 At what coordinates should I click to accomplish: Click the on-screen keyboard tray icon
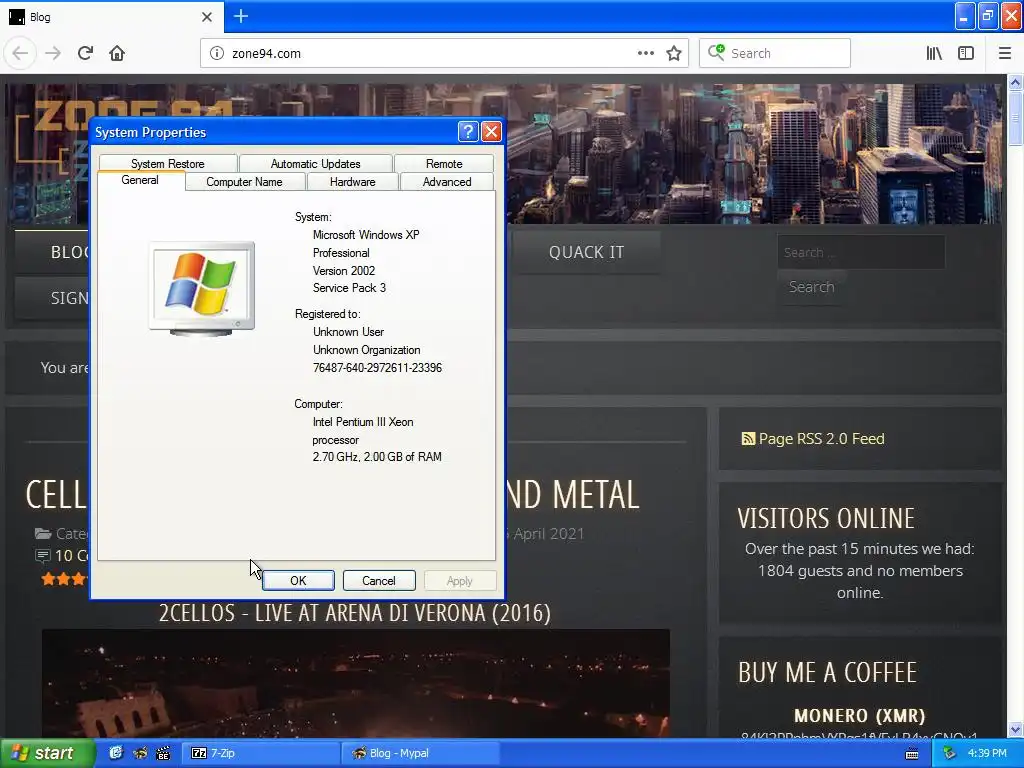pos(912,754)
